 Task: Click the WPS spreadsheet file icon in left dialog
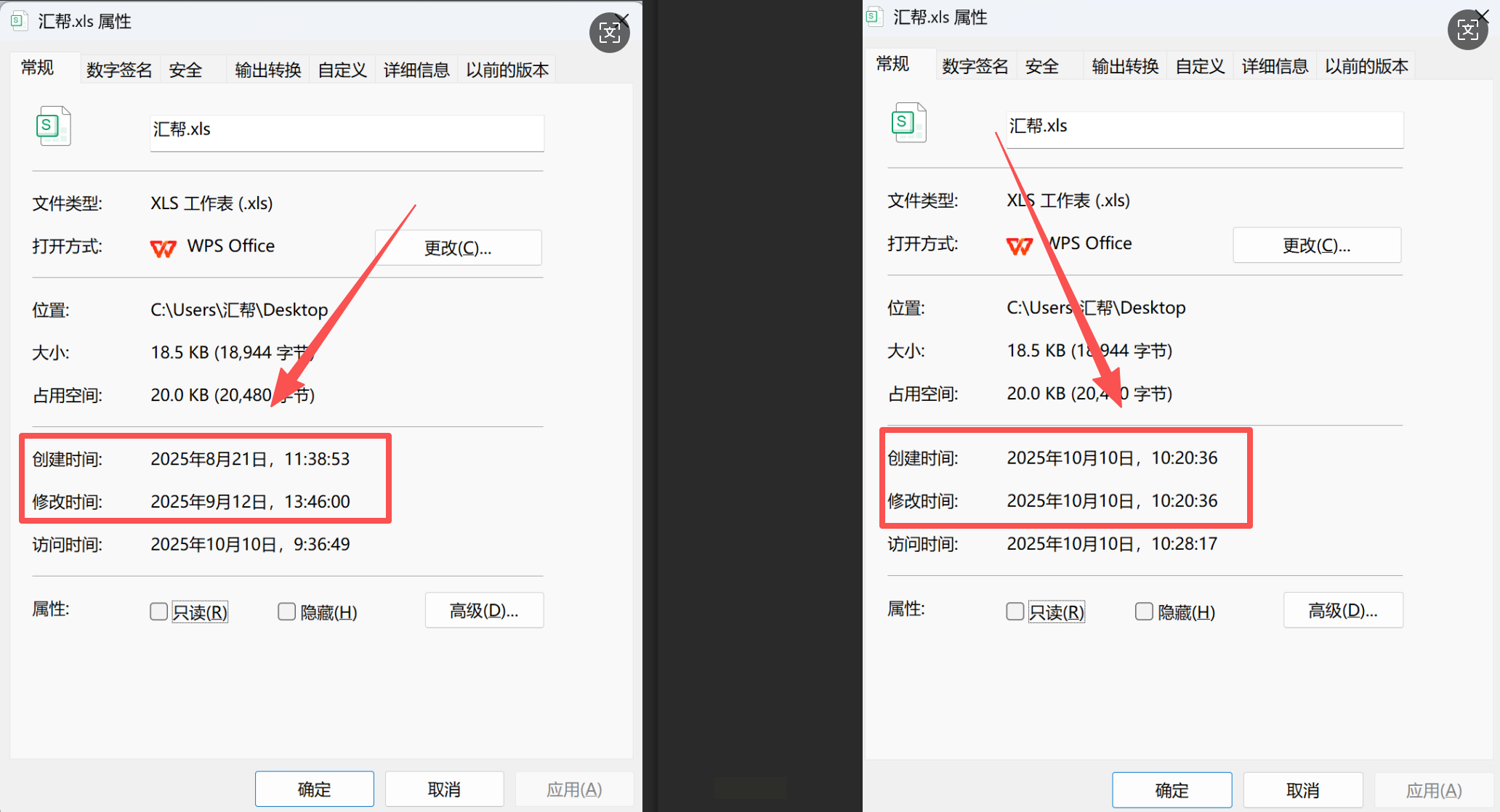pos(54,126)
